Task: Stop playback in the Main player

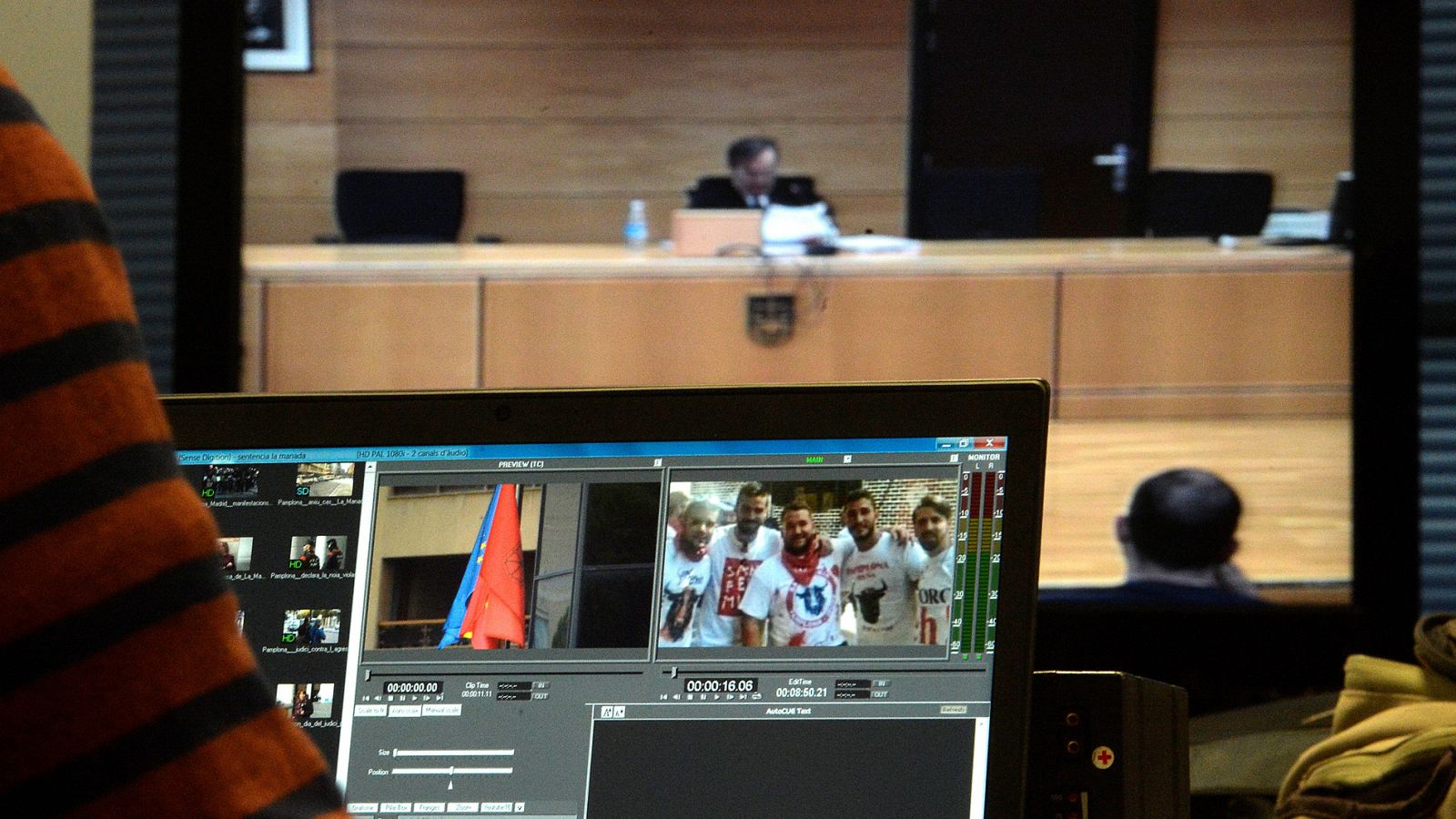Action: click(690, 697)
